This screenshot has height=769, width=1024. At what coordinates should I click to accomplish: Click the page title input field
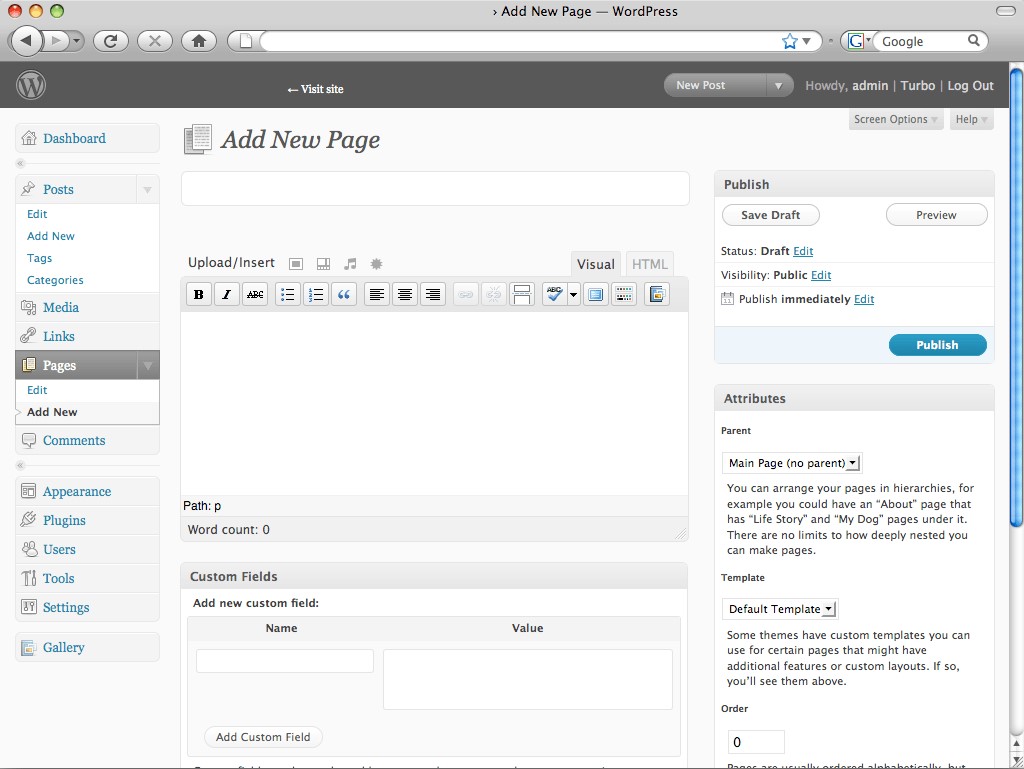point(435,189)
